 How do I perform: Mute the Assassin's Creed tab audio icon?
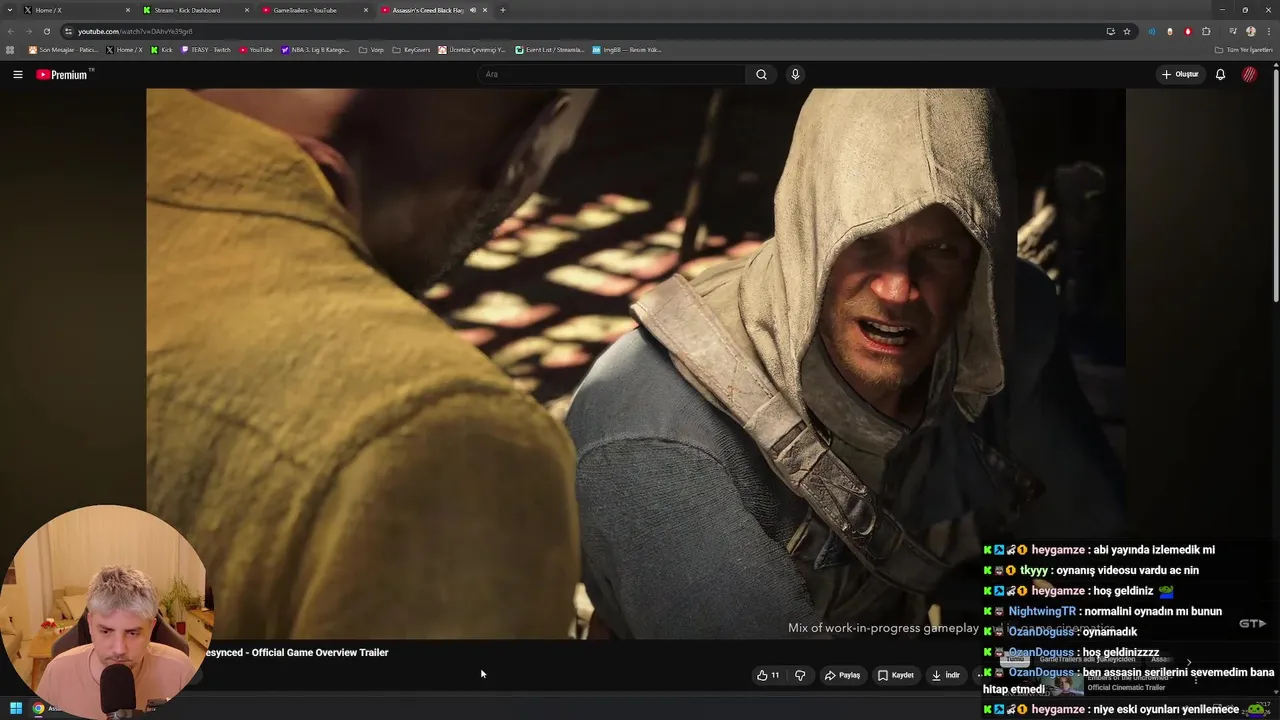tap(473, 10)
